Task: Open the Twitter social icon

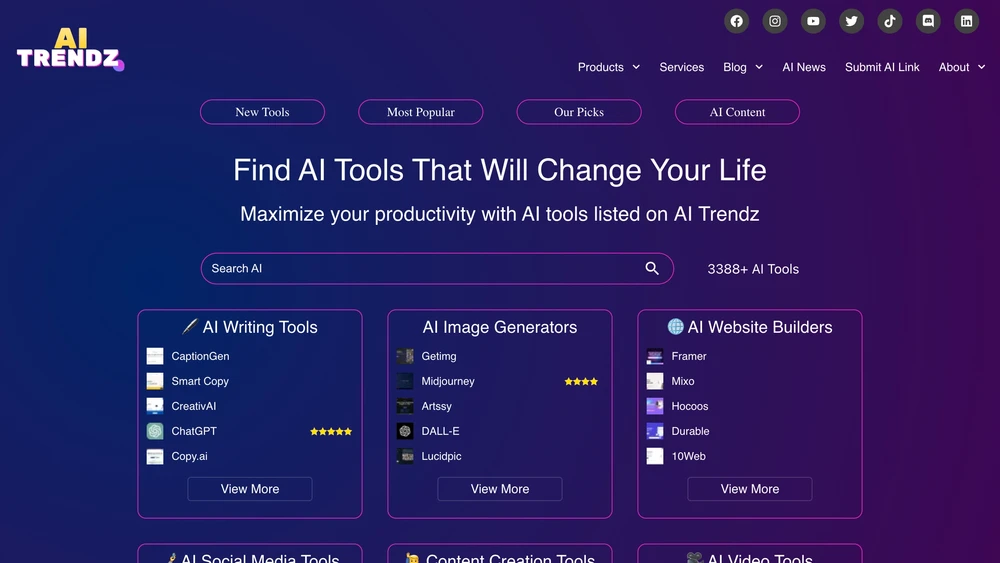Action: [851, 21]
